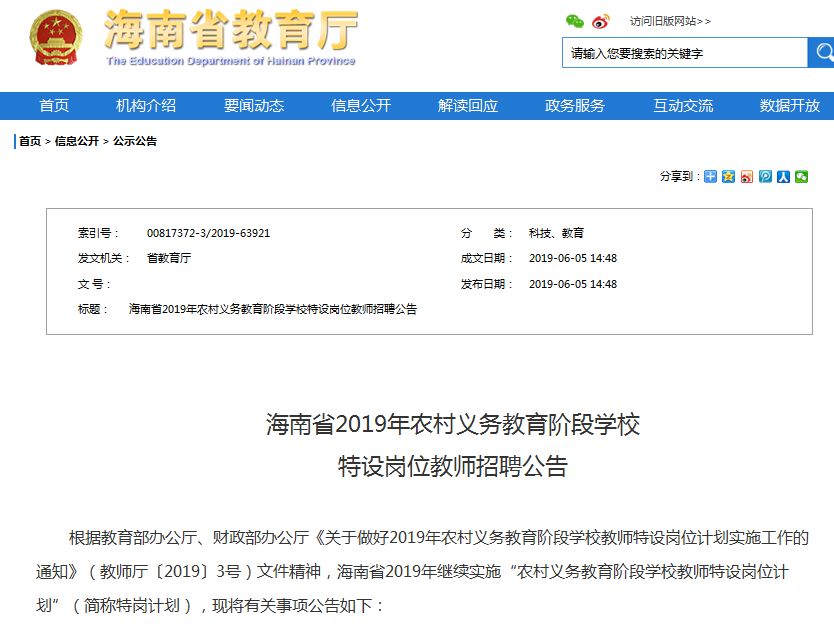Click the national emblem logo
The width and height of the screenshot is (834, 624).
pos(56,38)
